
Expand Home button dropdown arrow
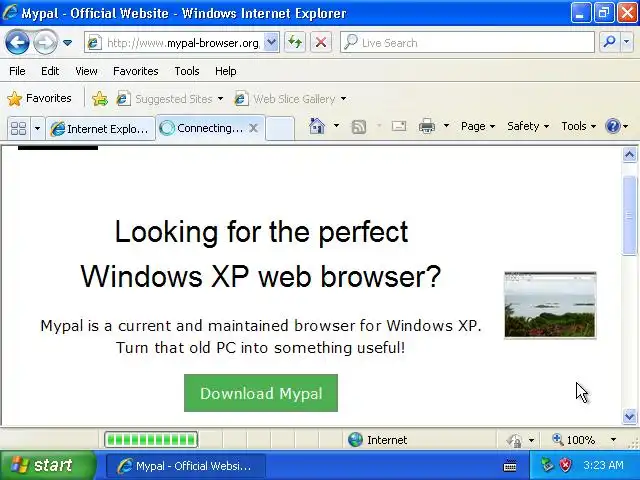pyautogui.click(x=336, y=126)
